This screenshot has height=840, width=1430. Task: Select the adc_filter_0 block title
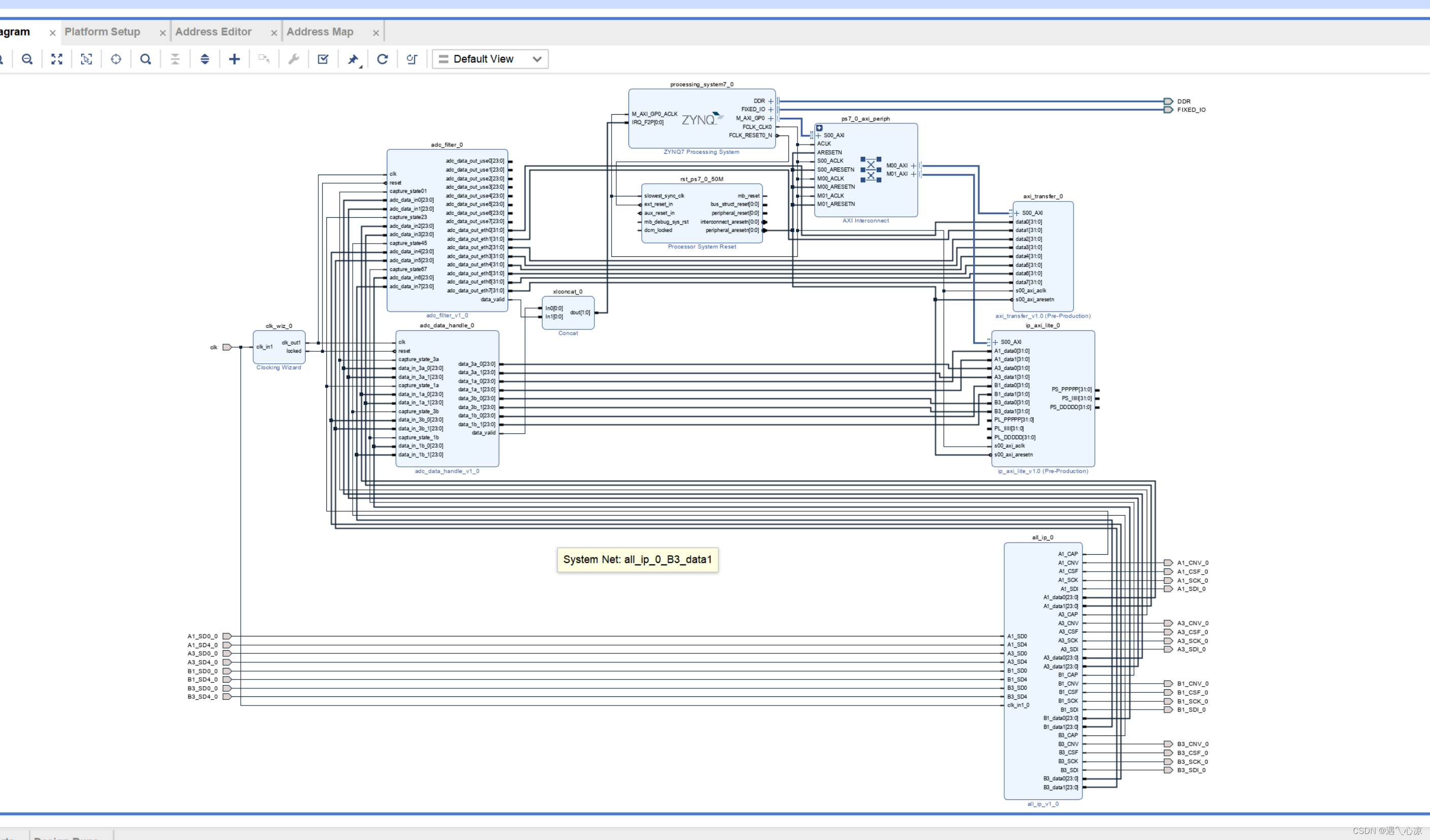[x=447, y=145]
